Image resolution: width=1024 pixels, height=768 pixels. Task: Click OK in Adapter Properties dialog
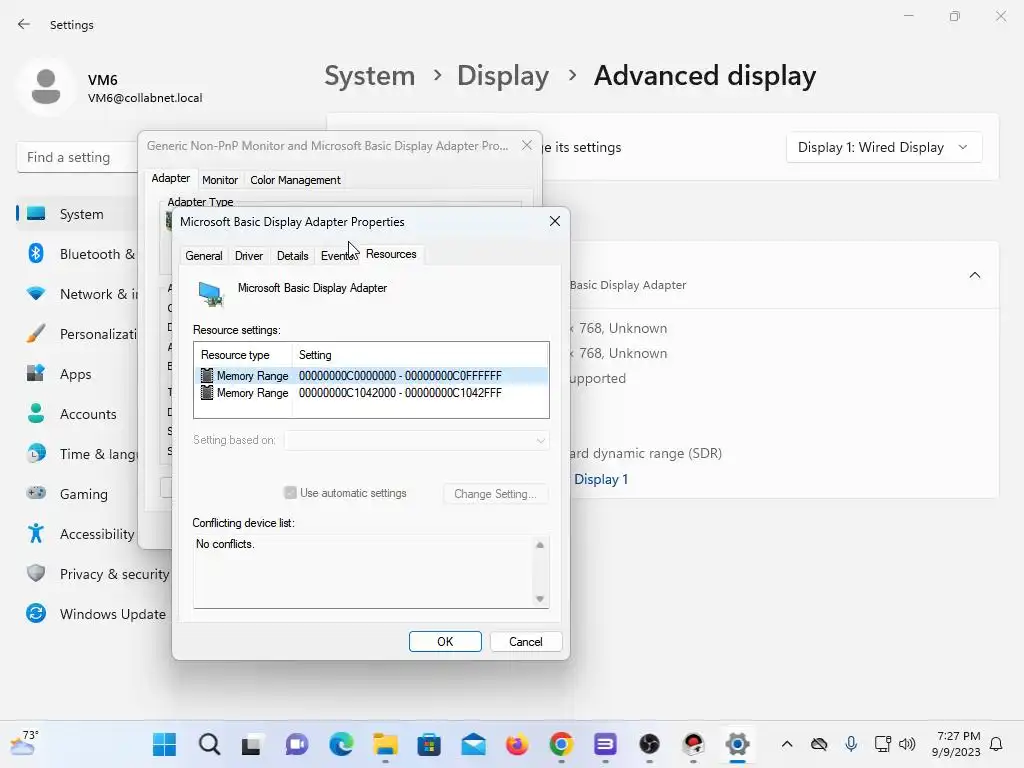(445, 641)
